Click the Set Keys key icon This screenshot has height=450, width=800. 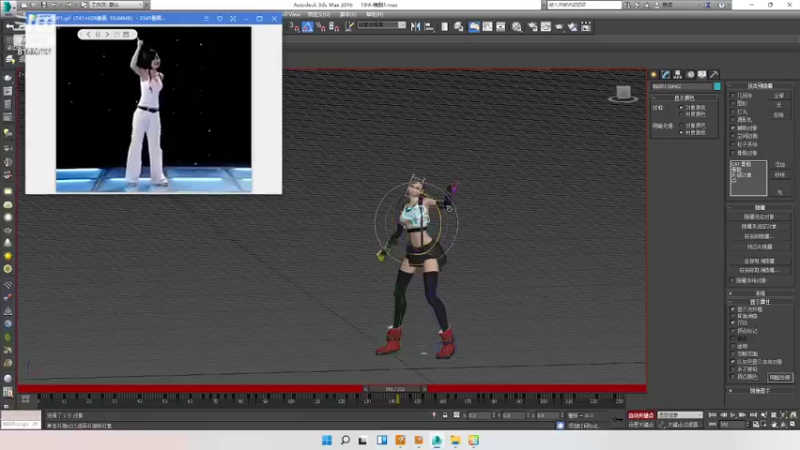click(x=617, y=419)
